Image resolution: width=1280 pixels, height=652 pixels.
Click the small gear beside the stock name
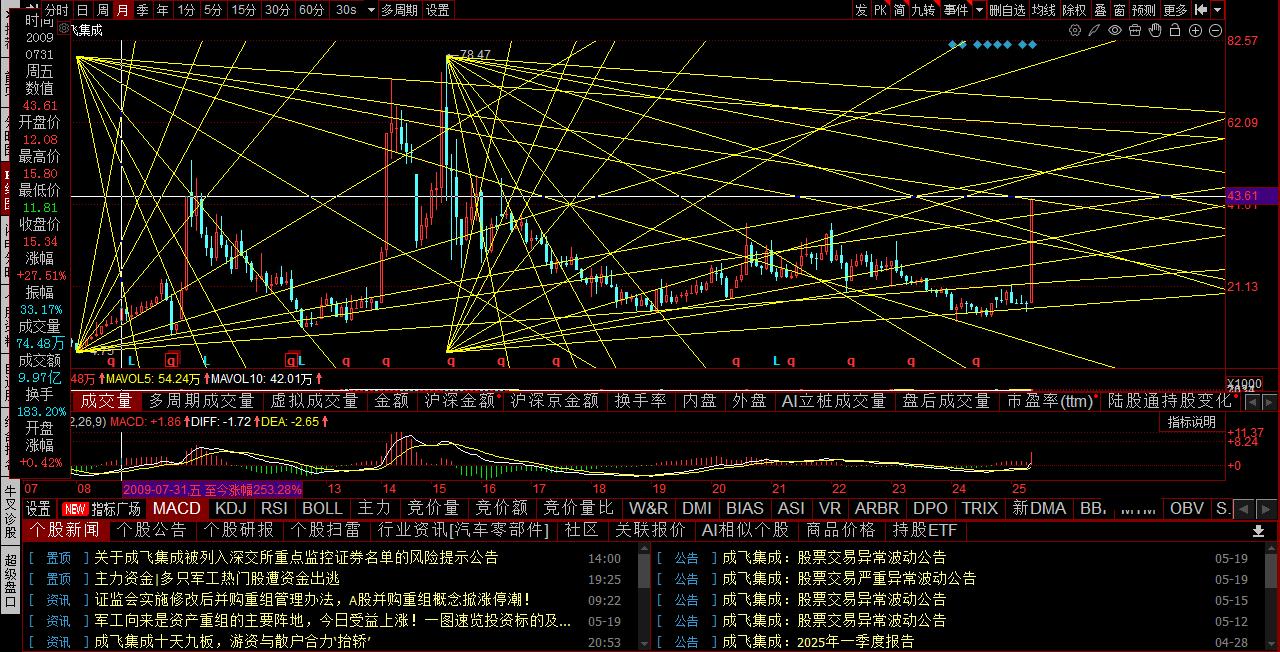pyautogui.click(x=63, y=30)
